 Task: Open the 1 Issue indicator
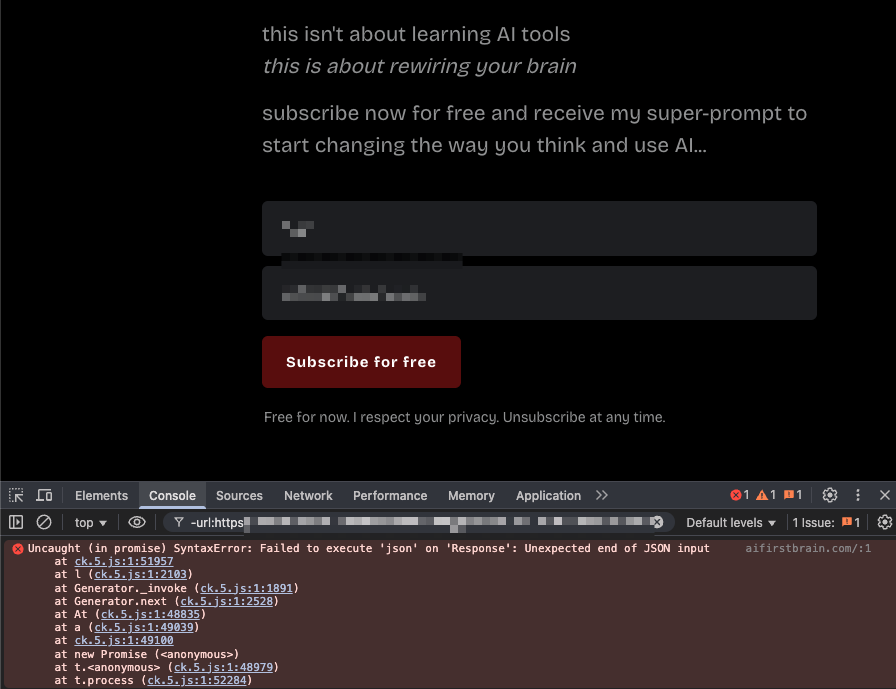(826, 522)
